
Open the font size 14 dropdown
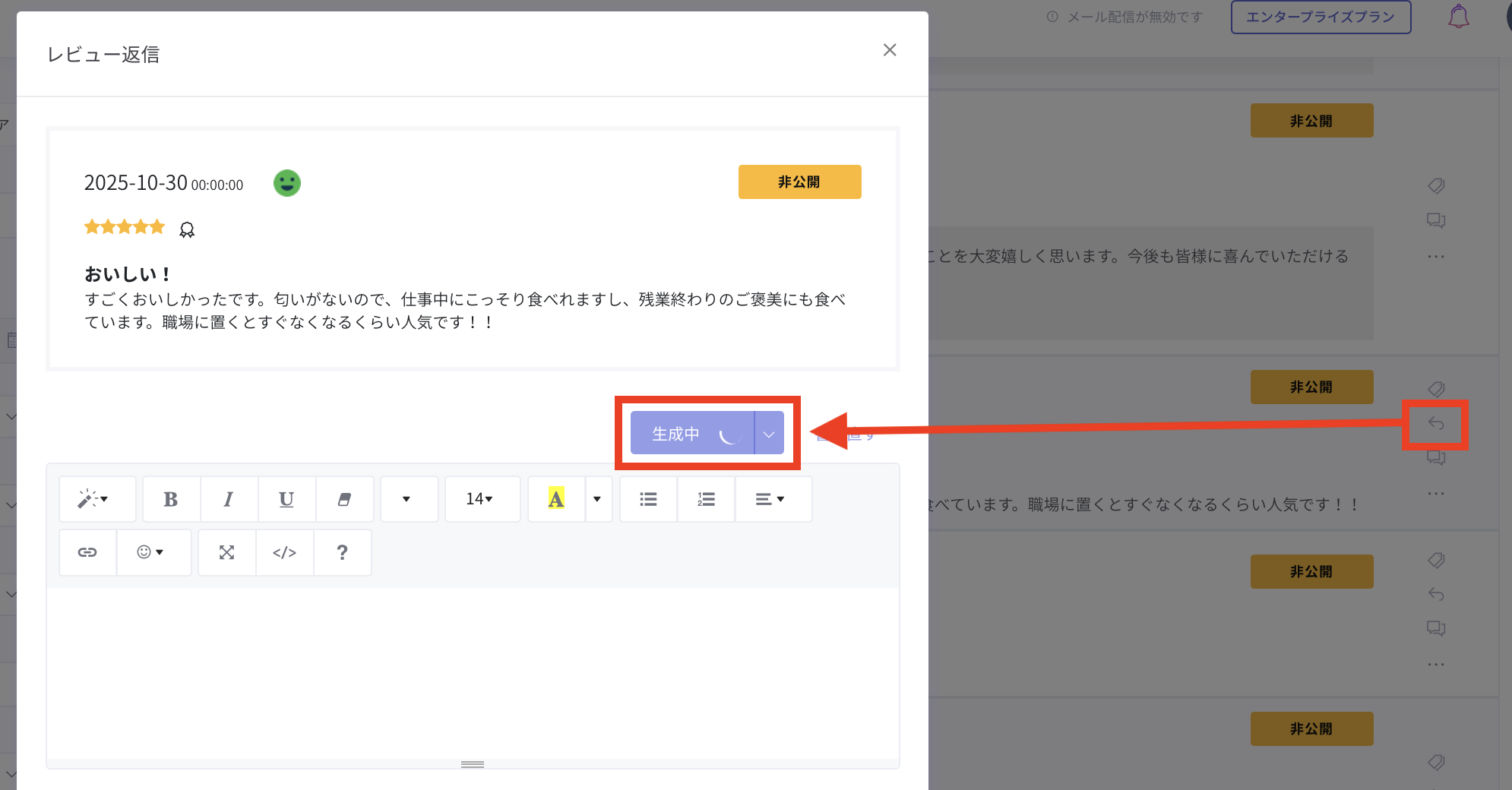click(x=482, y=499)
